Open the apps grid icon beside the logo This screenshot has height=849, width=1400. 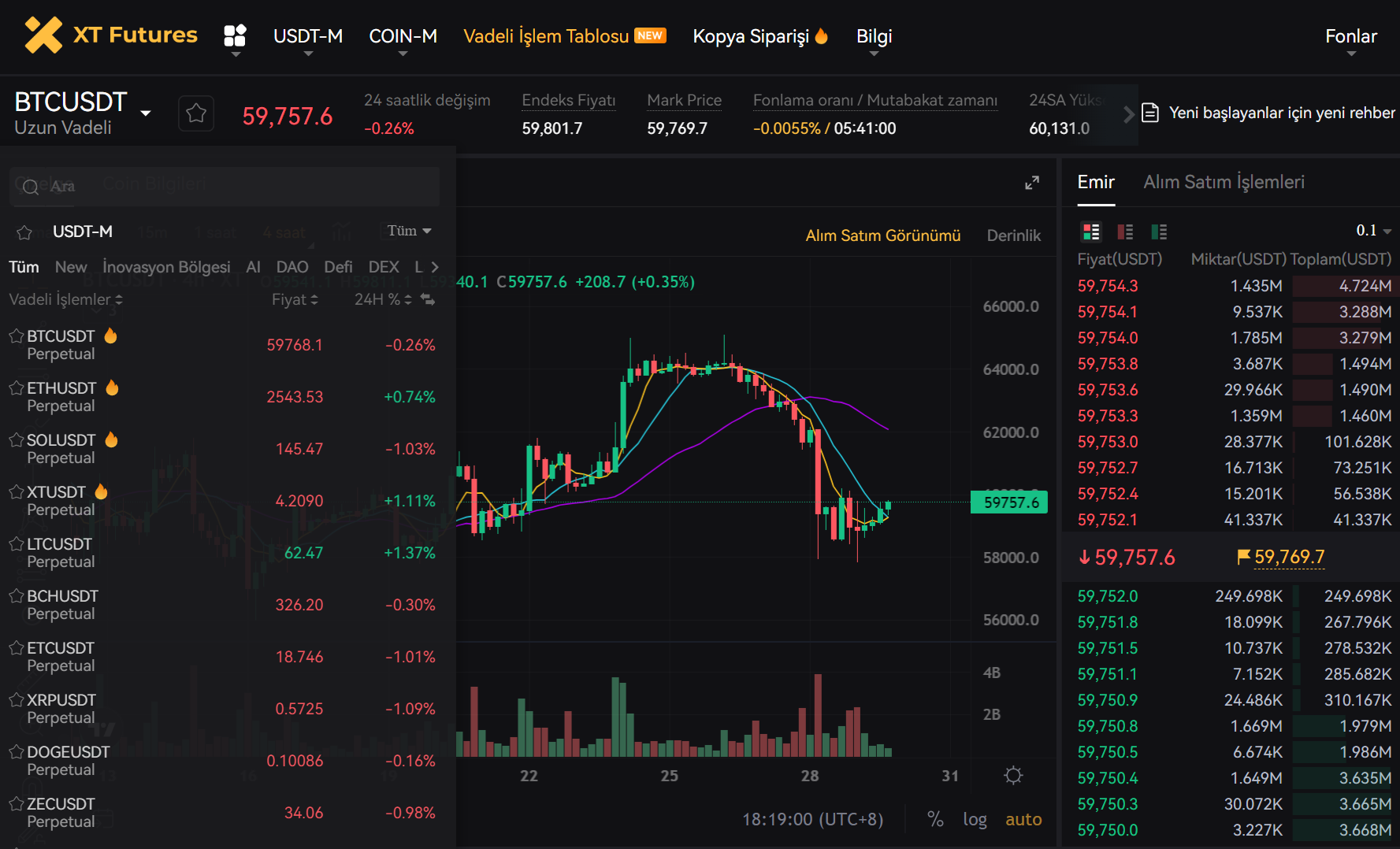click(234, 35)
